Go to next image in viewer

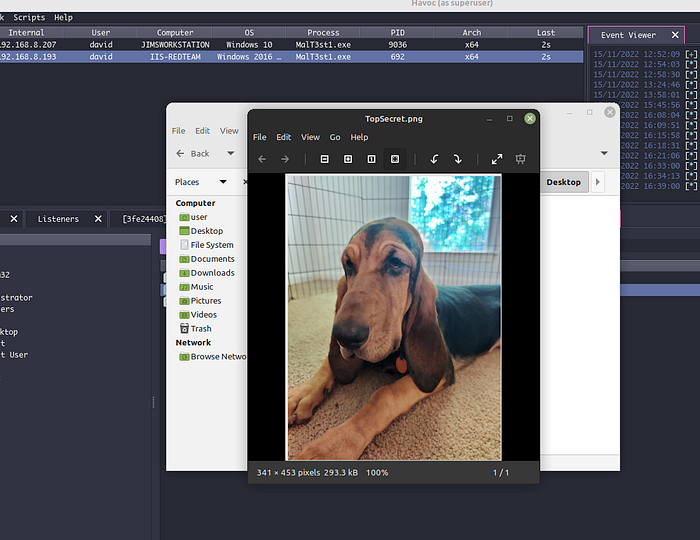(x=285, y=159)
